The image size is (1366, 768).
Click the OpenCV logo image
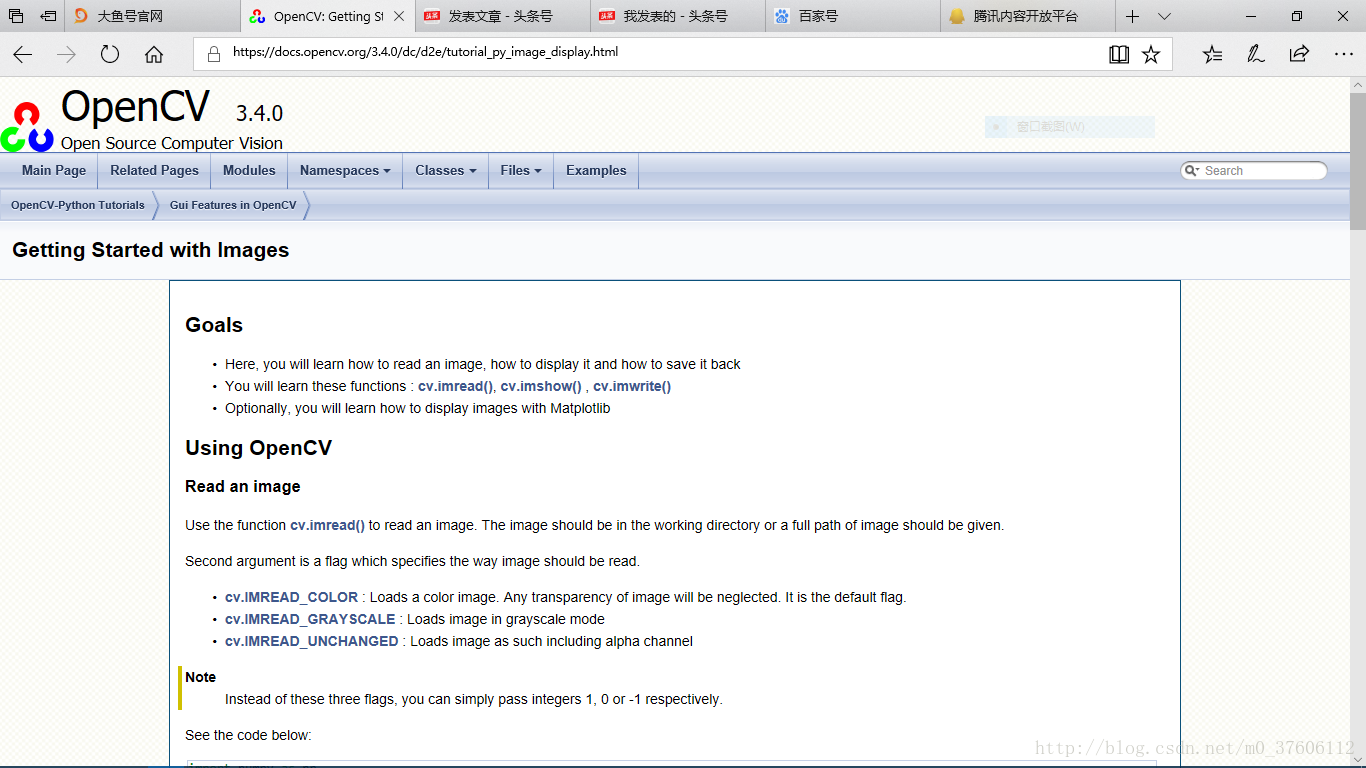pos(27,126)
